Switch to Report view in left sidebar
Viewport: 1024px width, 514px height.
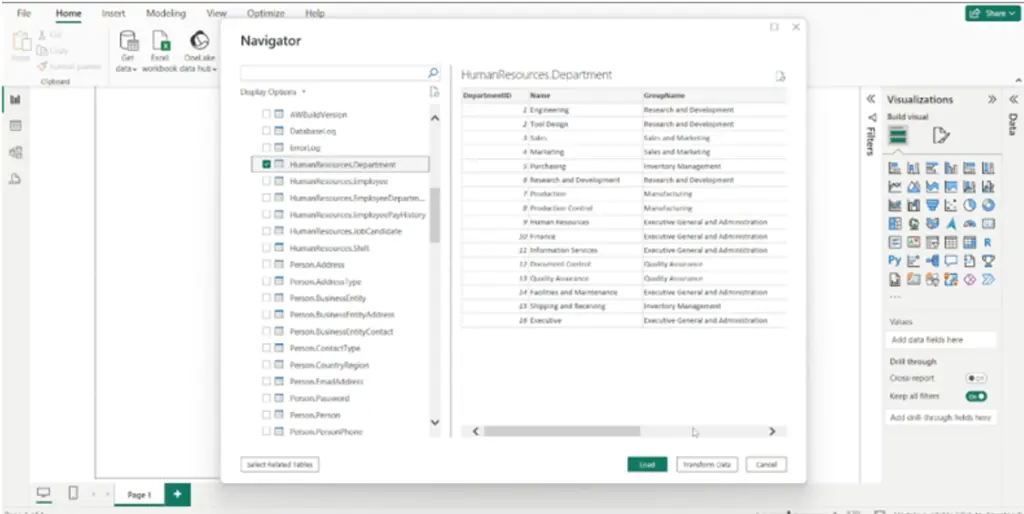click(15, 99)
